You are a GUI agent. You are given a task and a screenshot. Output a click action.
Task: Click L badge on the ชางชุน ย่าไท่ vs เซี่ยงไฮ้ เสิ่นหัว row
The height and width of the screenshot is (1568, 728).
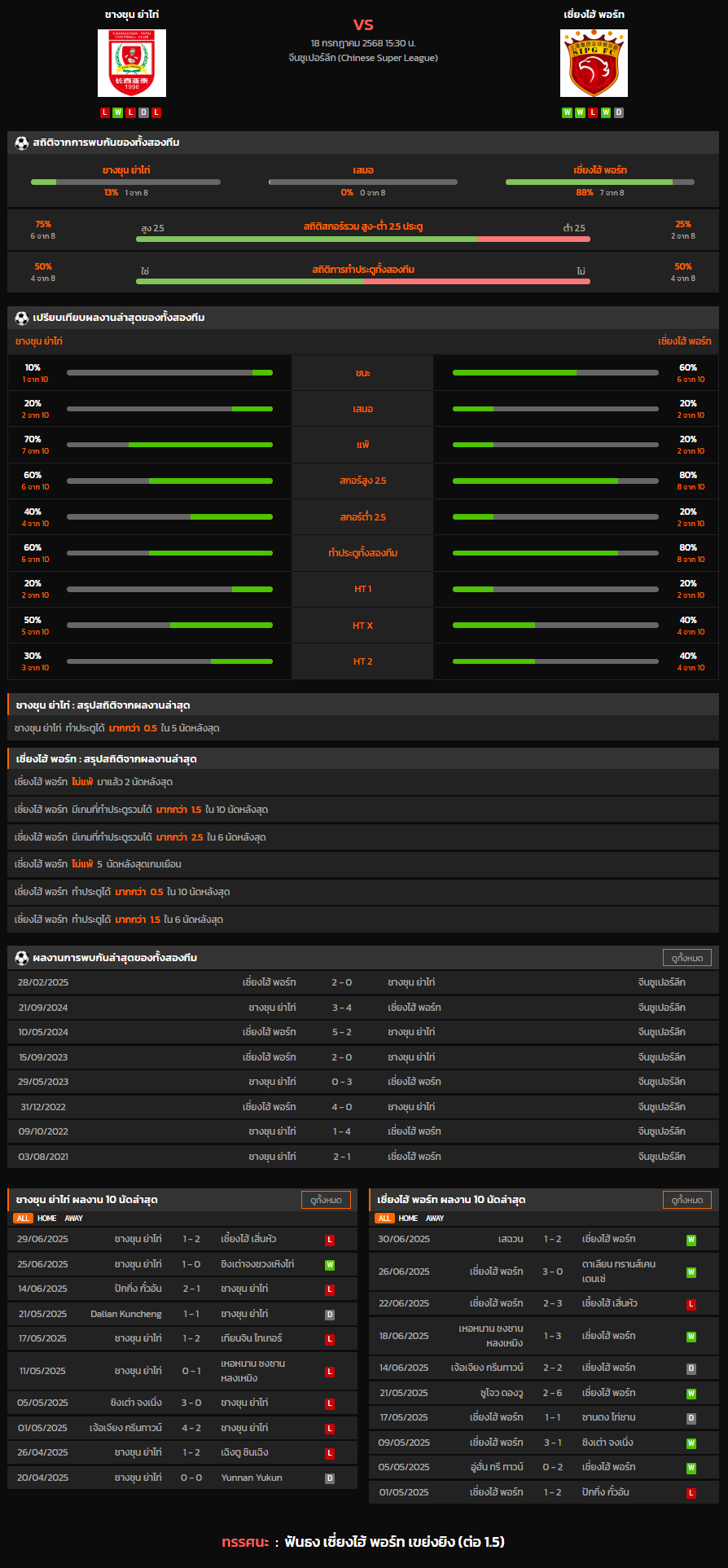[x=330, y=1240]
